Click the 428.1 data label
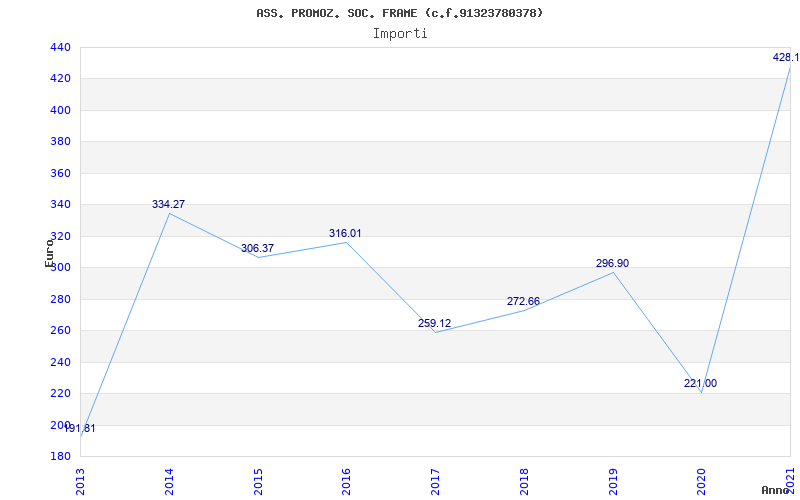Viewport: 800px width, 500px height. [786, 57]
